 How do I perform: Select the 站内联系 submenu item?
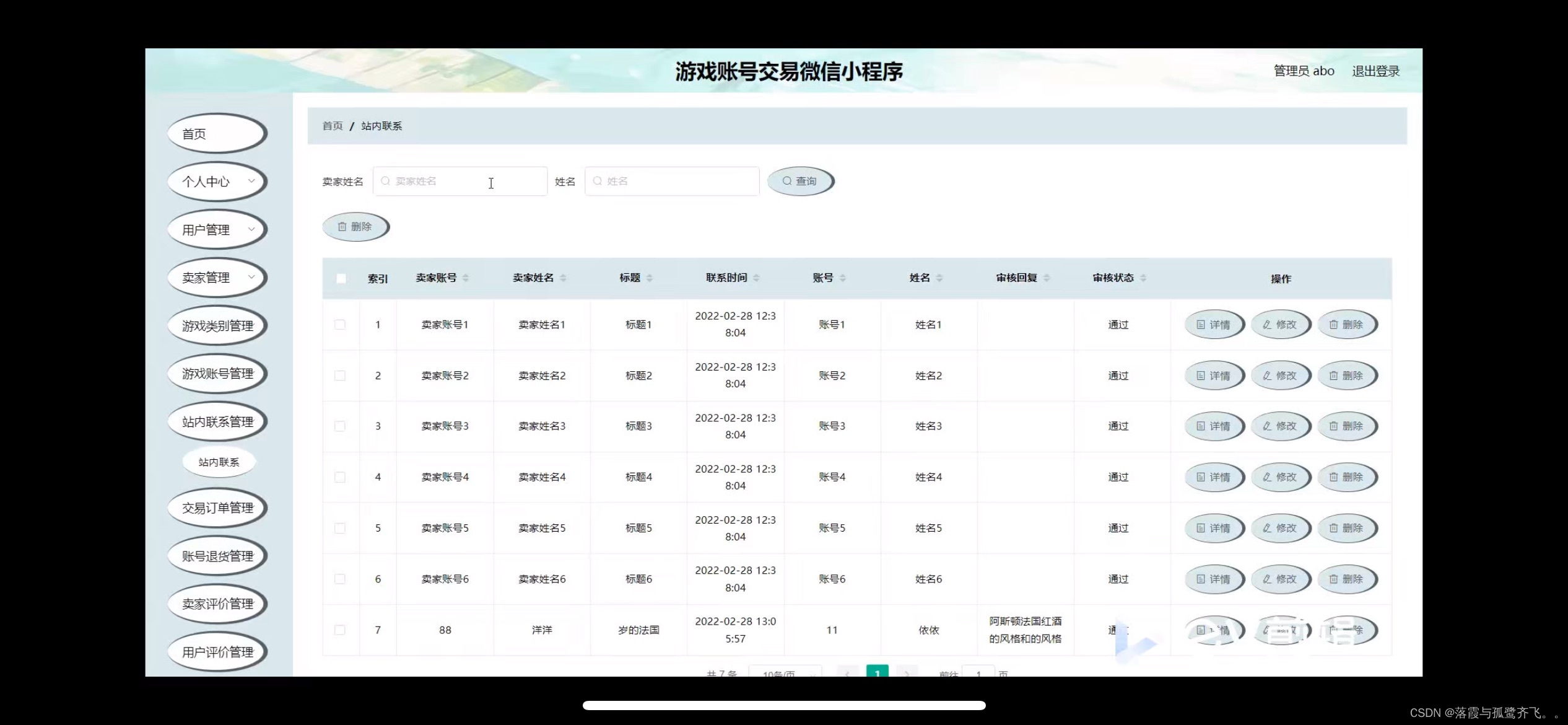pyautogui.click(x=219, y=462)
